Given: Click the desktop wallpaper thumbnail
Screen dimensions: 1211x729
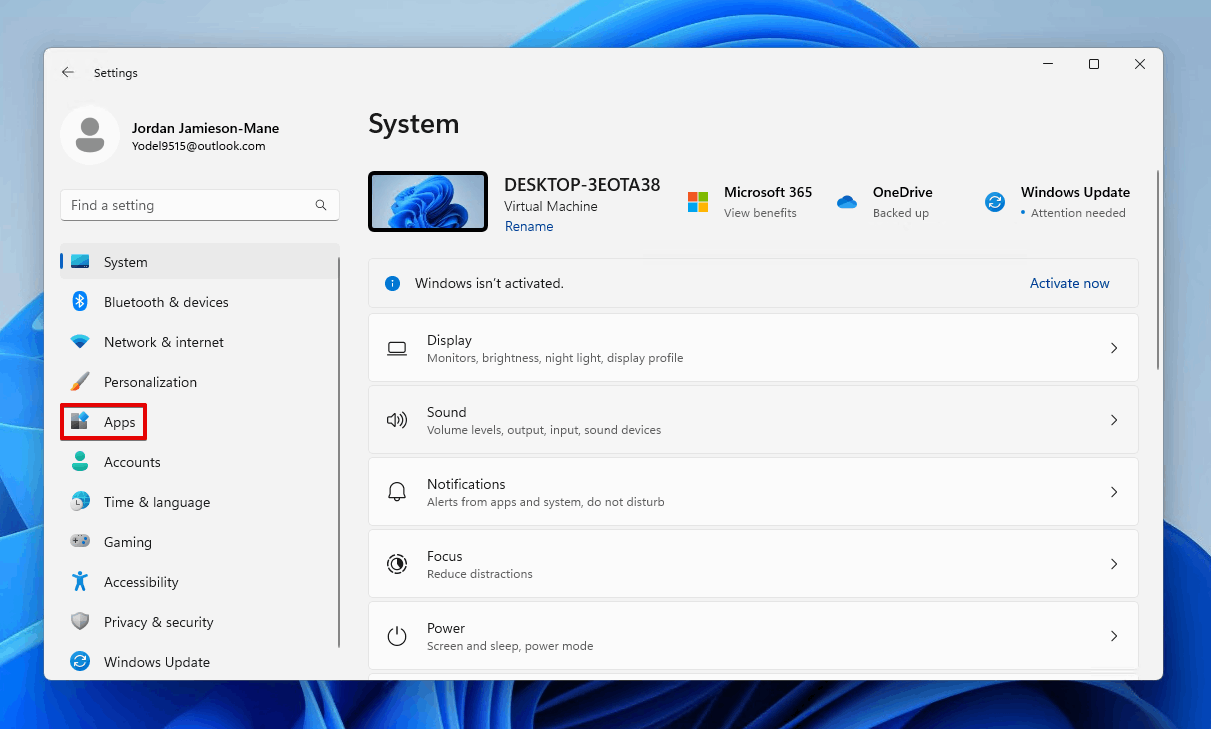Looking at the screenshot, I should coord(428,201).
